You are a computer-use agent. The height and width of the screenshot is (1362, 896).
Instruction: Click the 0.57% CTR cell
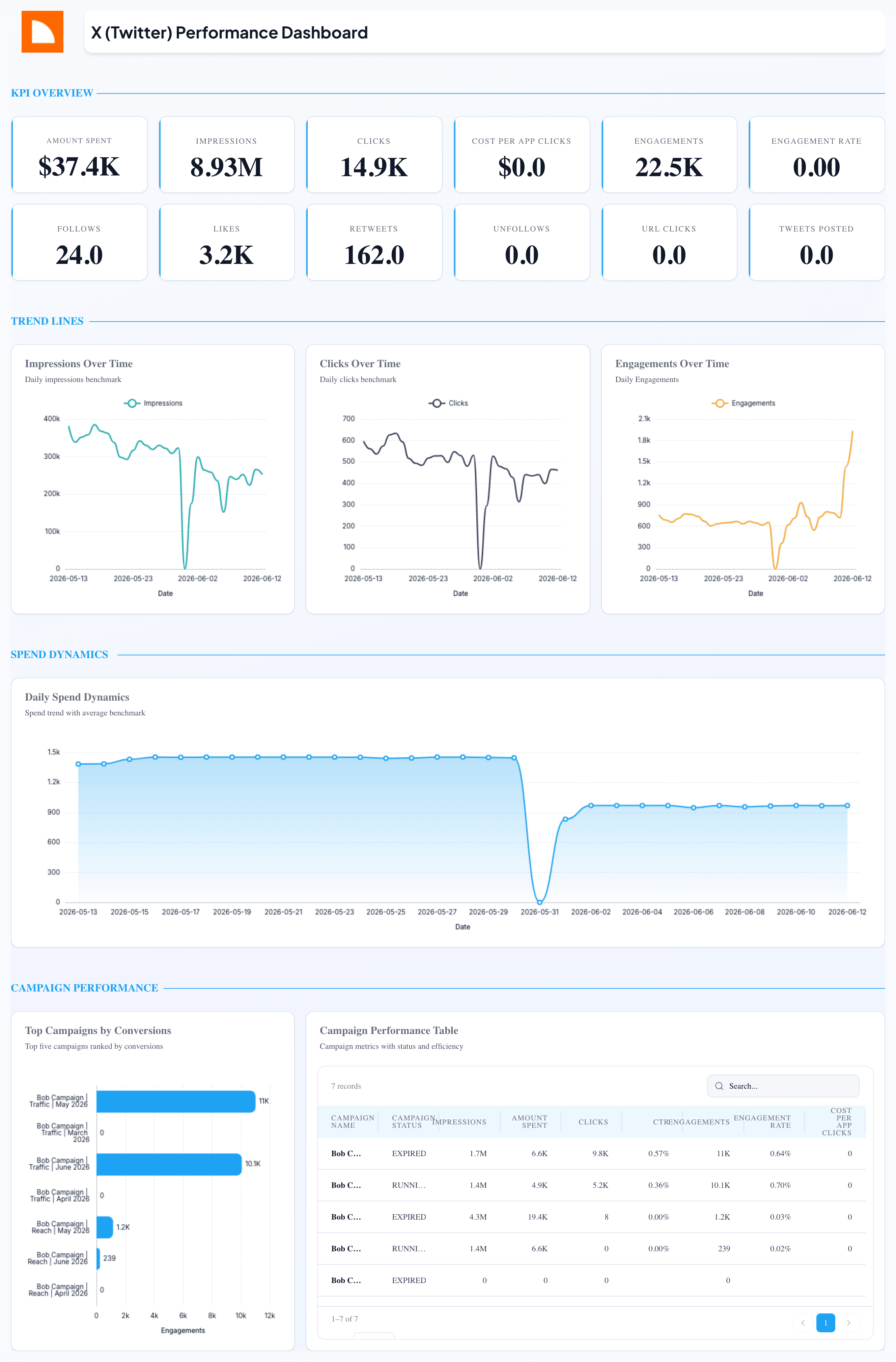pos(659,1153)
